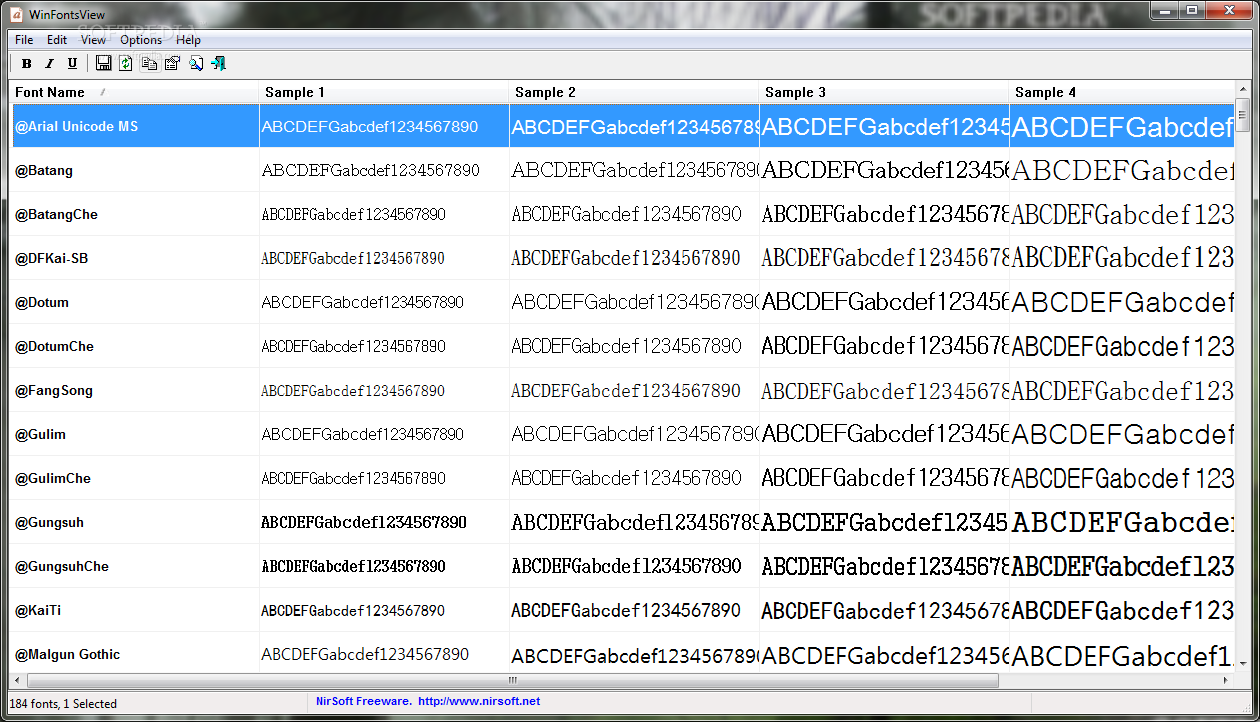Click Sample 3 cell of @Arial Unicode MS

pos(884,126)
